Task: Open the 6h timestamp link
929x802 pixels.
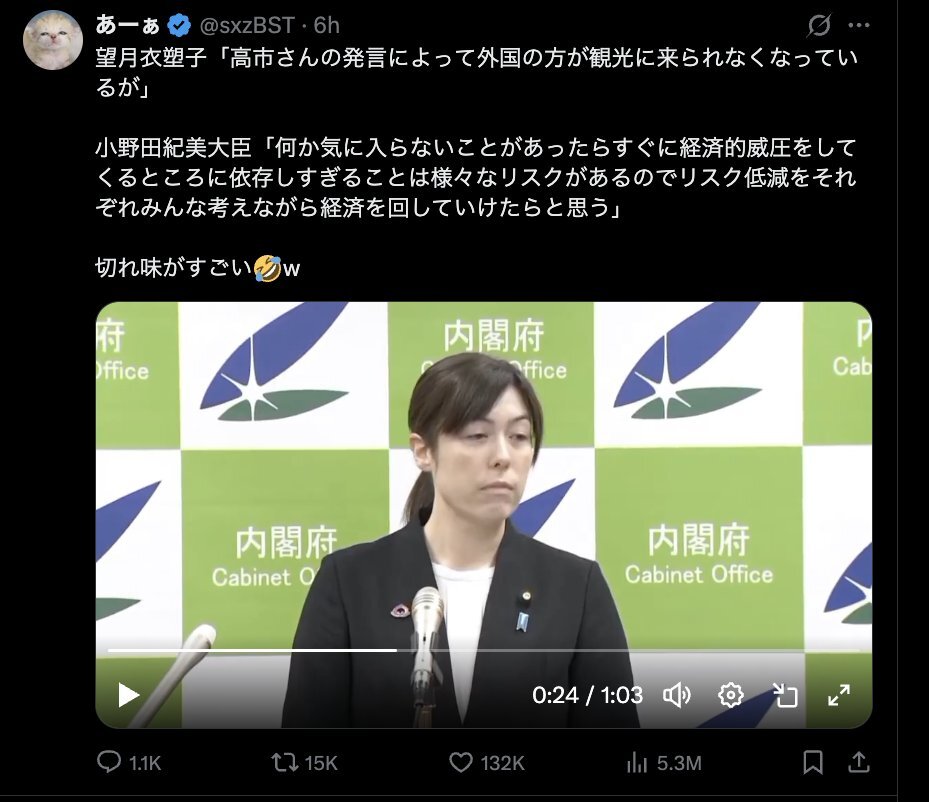Action: [326, 25]
